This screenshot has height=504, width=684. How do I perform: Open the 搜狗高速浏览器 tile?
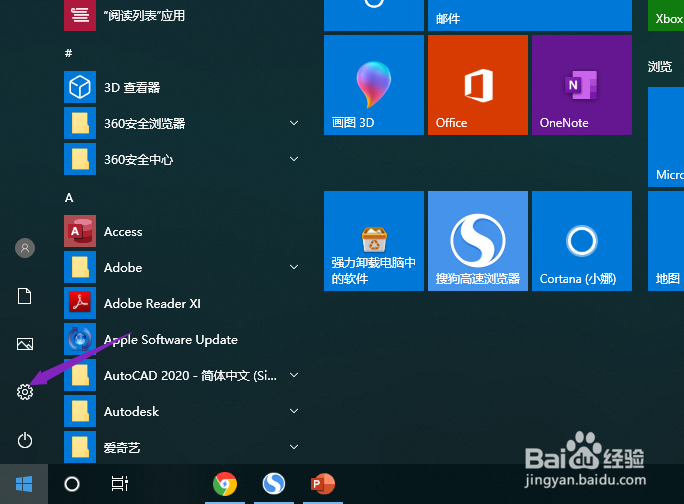click(478, 241)
